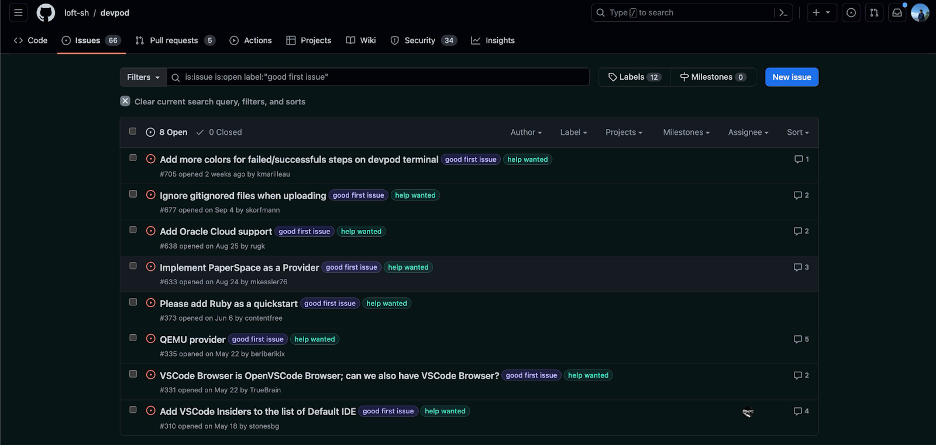Click open-issue status icon for QEMU provider
The image size is (936, 446).
click(150, 339)
